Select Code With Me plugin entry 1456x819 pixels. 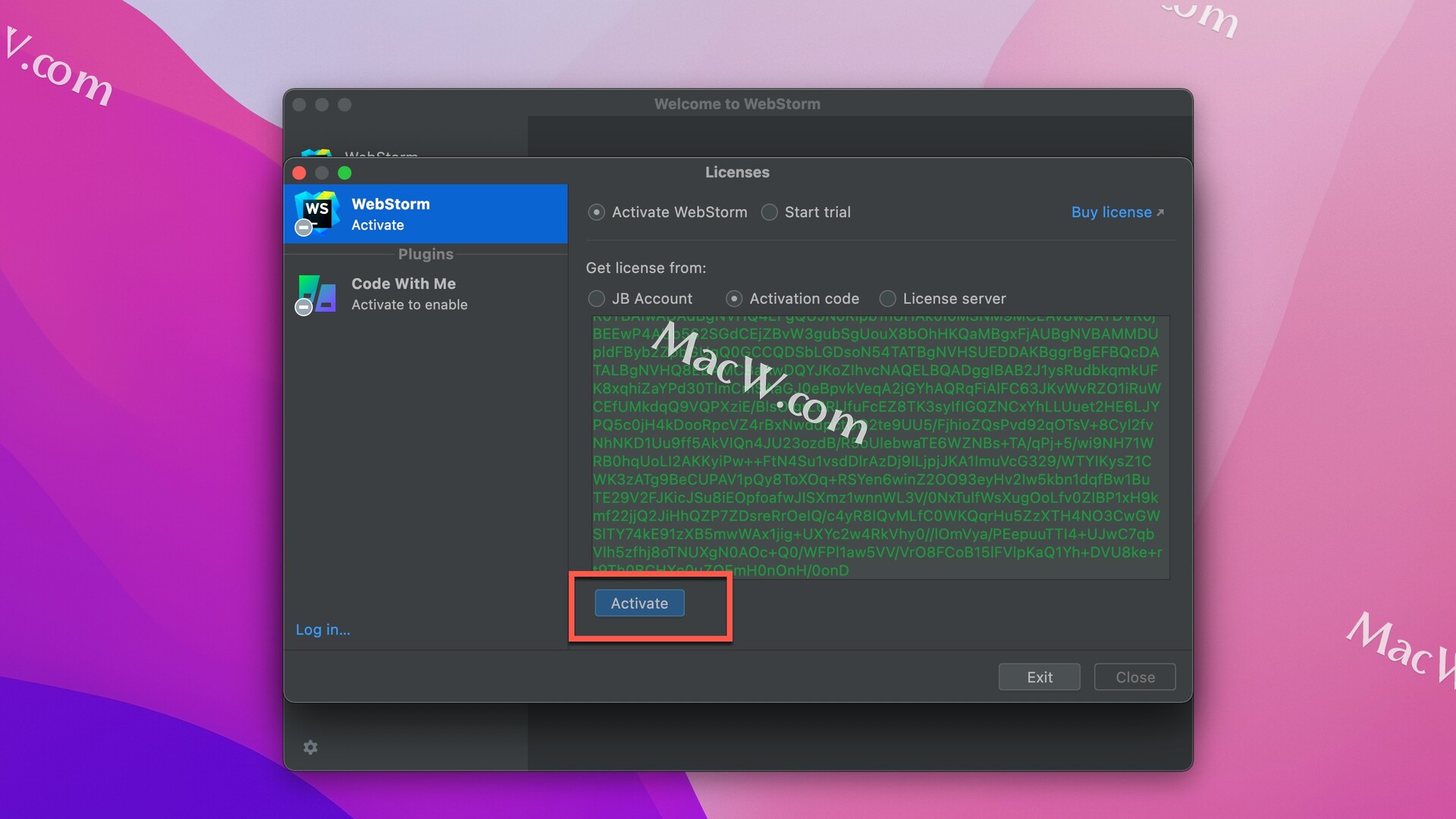coord(425,293)
